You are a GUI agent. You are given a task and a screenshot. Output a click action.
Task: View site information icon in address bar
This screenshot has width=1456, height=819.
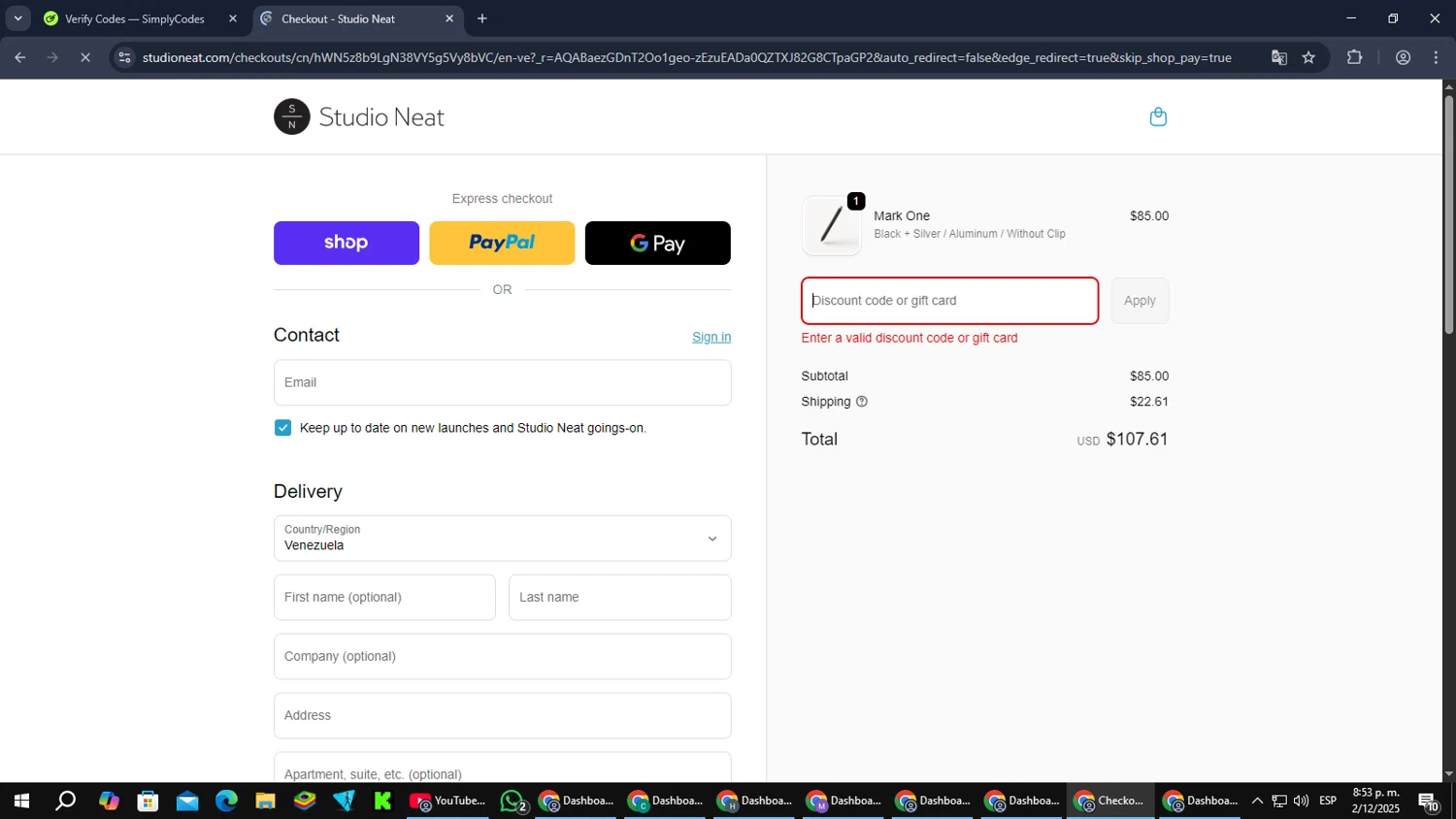click(x=124, y=57)
